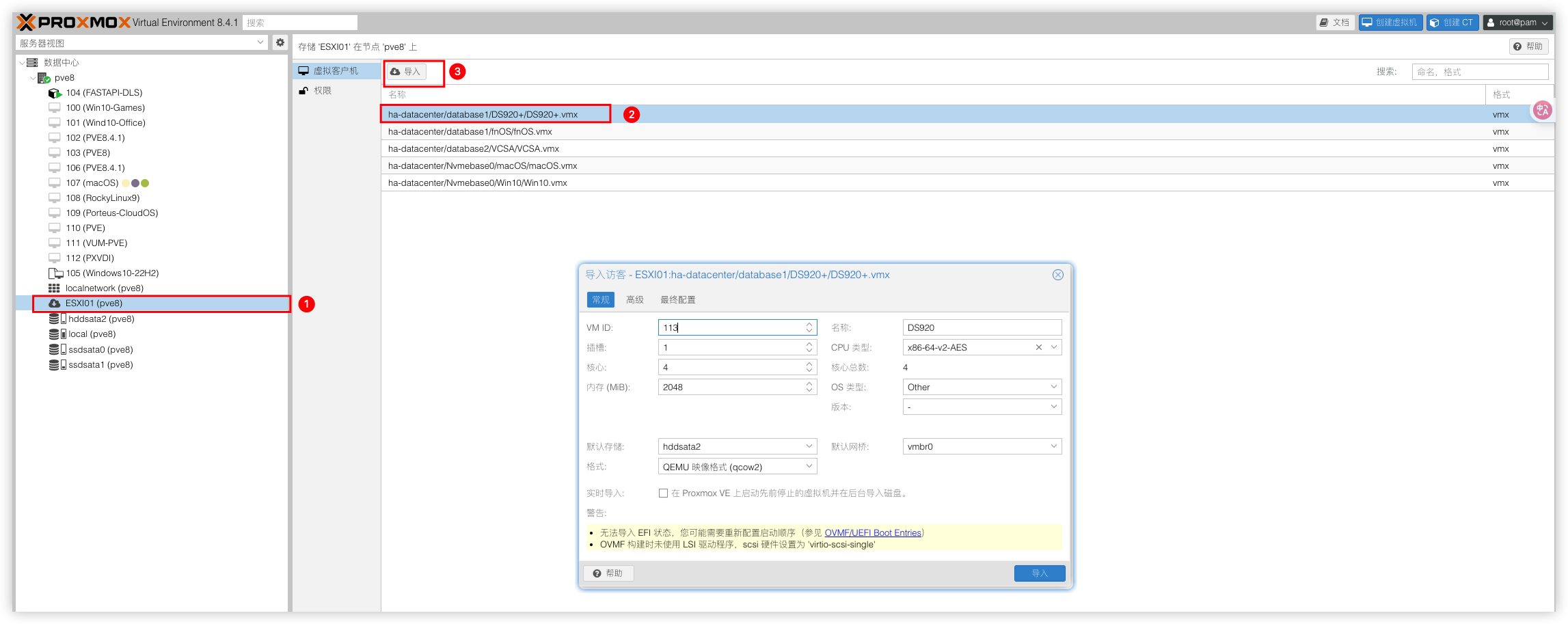Select the permissions side menu

[336, 90]
